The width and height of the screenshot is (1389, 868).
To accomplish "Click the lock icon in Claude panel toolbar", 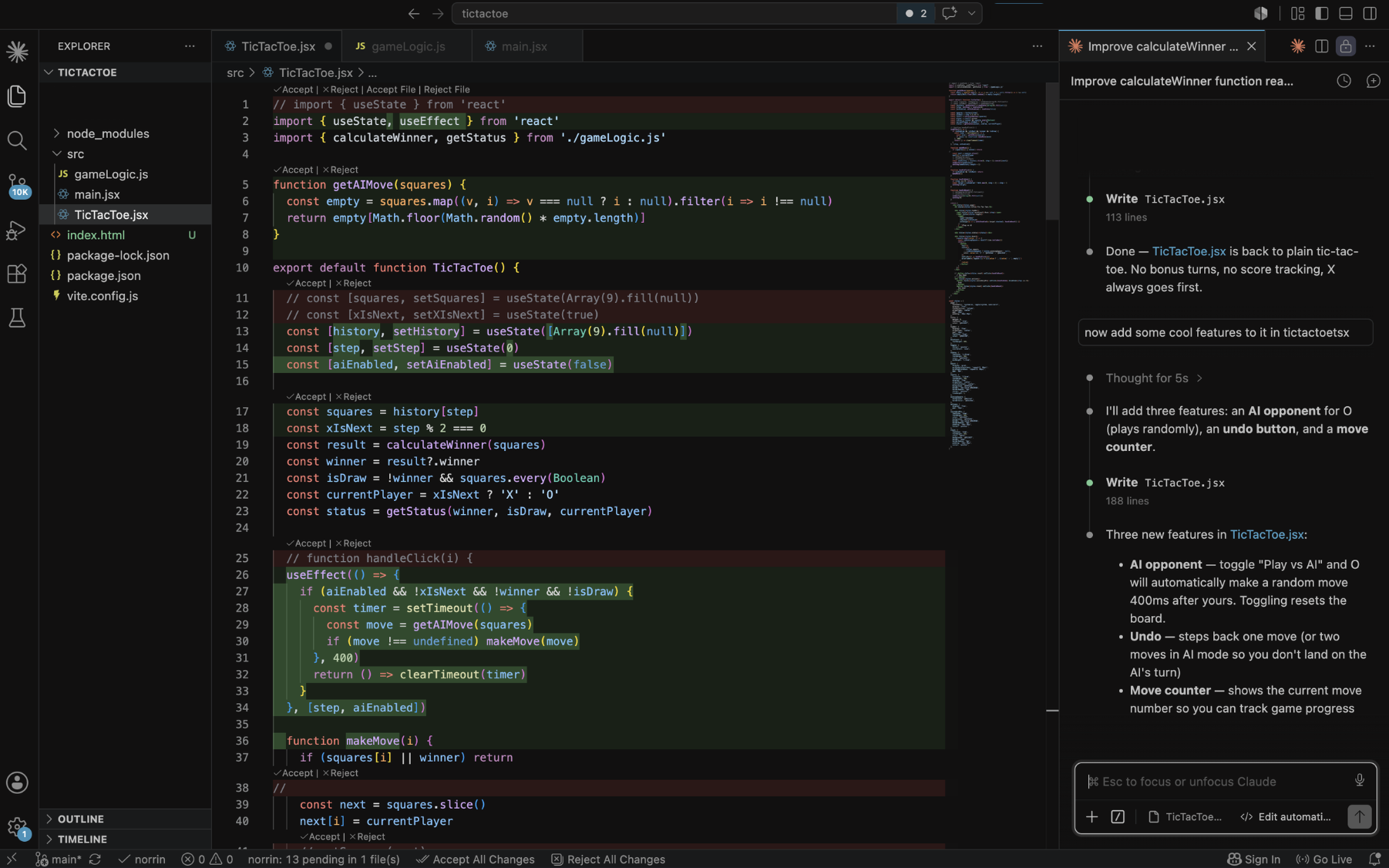I will pyautogui.click(x=1346, y=46).
